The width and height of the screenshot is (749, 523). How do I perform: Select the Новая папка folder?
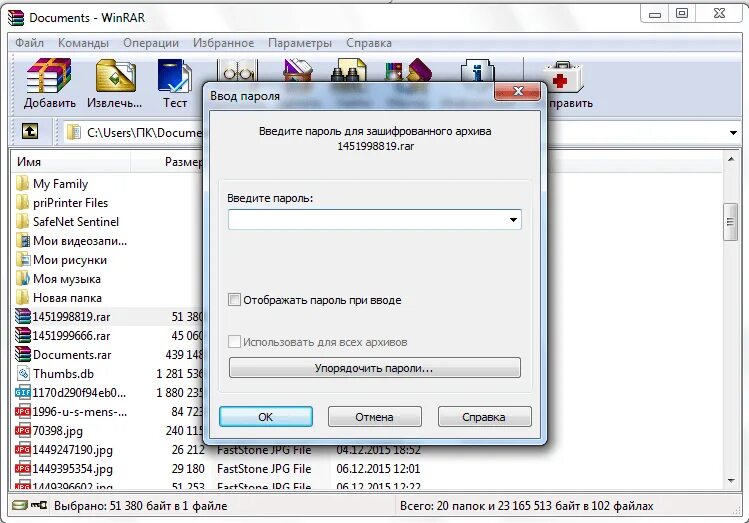point(58,298)
